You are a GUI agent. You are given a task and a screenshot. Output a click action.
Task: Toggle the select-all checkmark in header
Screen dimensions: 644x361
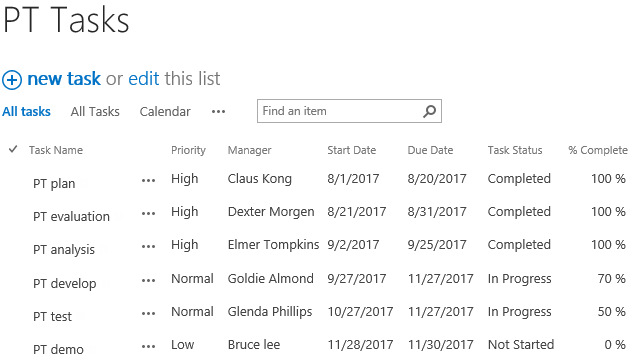[x=13, y=149]
